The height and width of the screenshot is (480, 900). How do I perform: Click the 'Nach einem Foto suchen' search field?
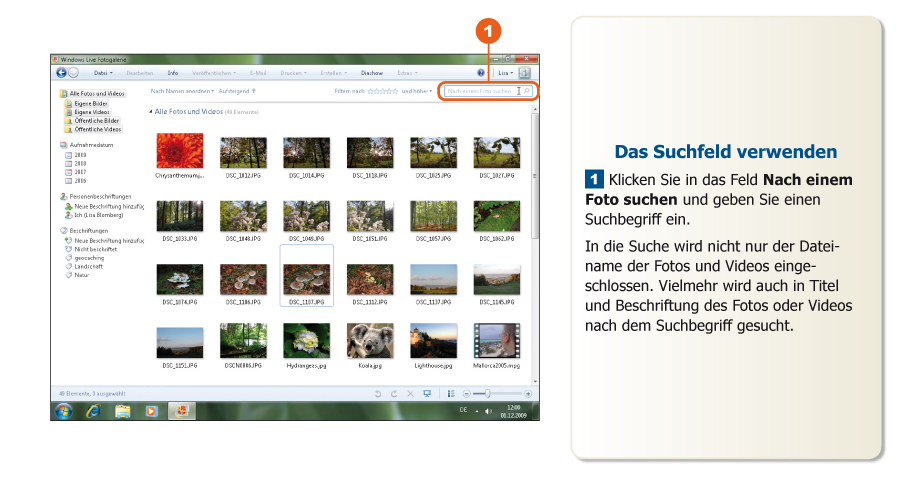(x=478, y=91)
